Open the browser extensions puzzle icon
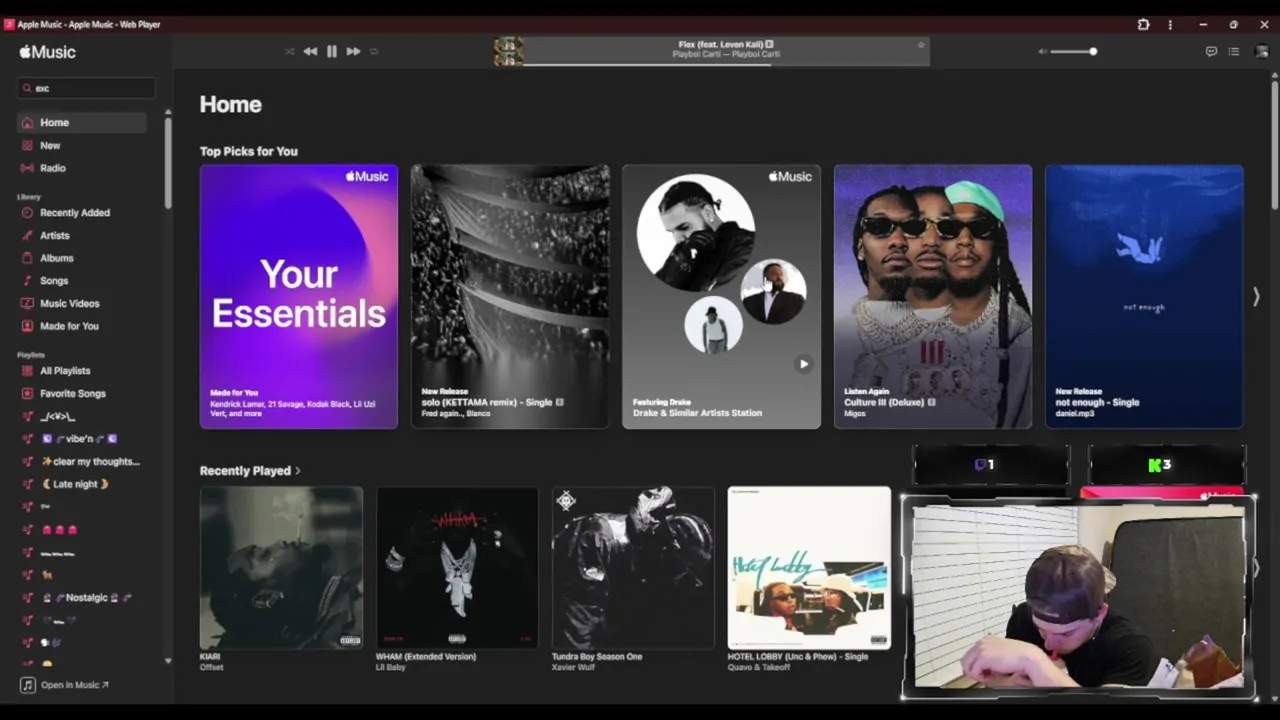This screenshot has height=720, width=1280. 1144,24
